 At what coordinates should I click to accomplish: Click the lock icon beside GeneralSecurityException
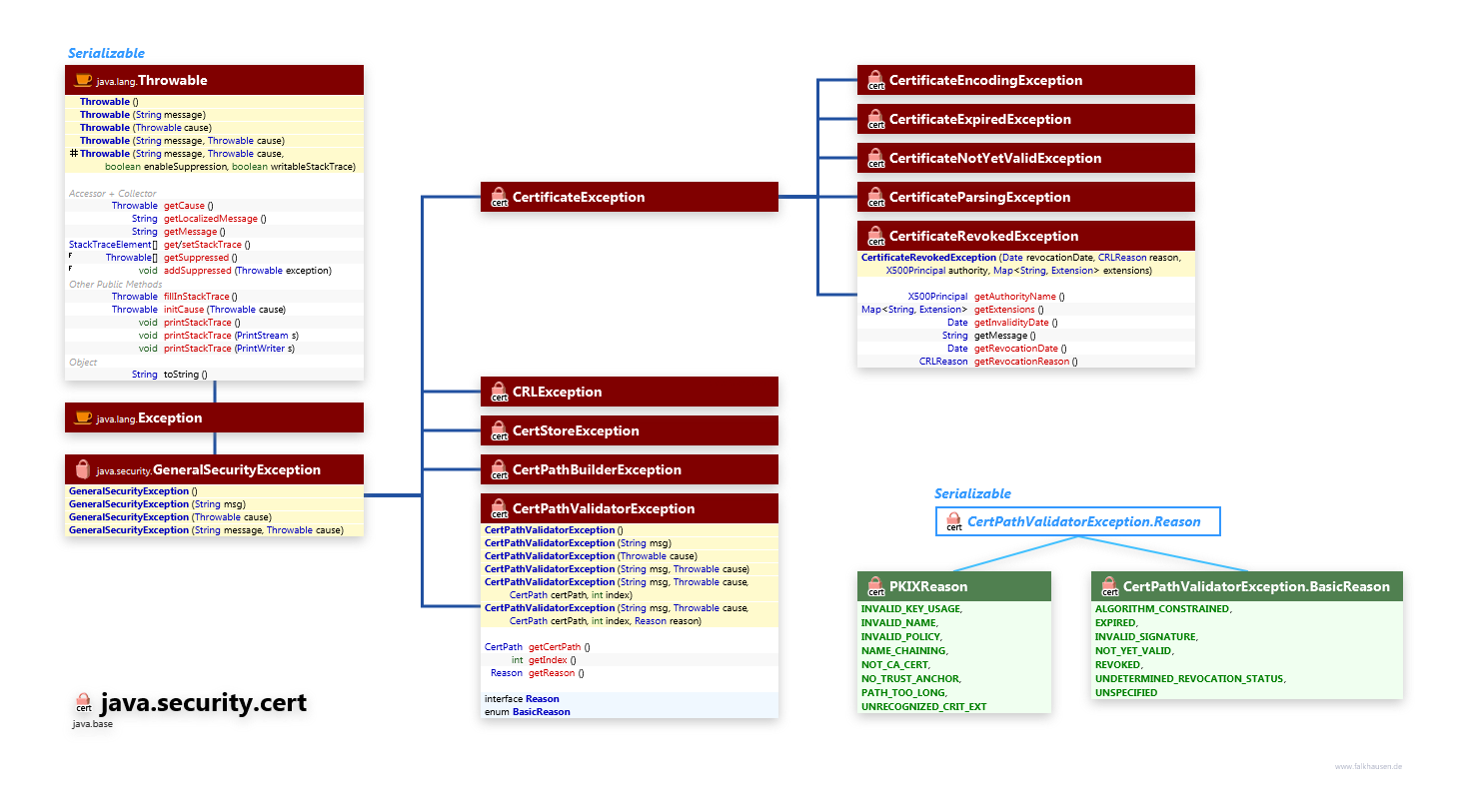(x=84, y=469)
